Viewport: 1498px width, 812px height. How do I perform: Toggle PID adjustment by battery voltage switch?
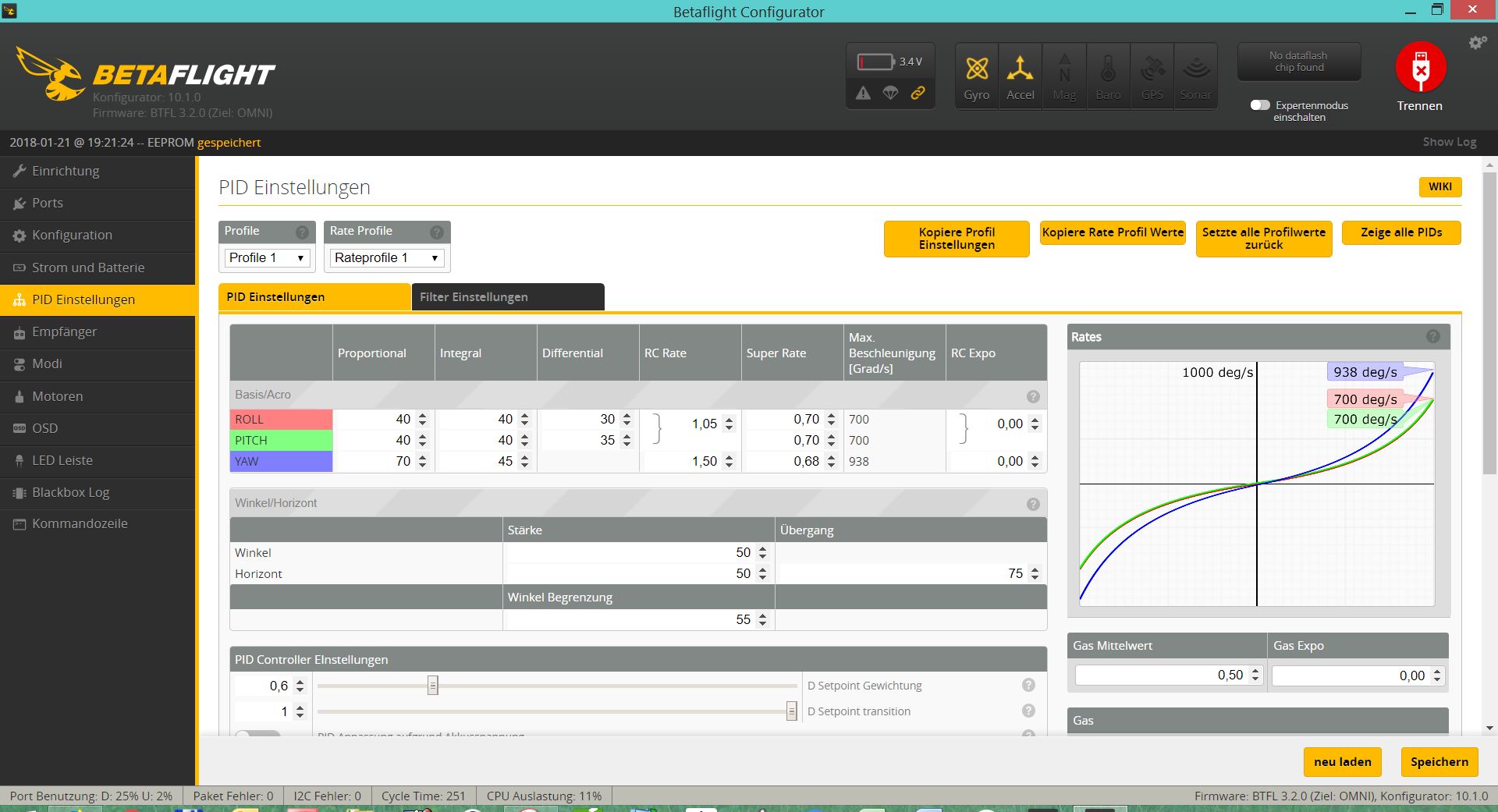(x=257, y=735)
